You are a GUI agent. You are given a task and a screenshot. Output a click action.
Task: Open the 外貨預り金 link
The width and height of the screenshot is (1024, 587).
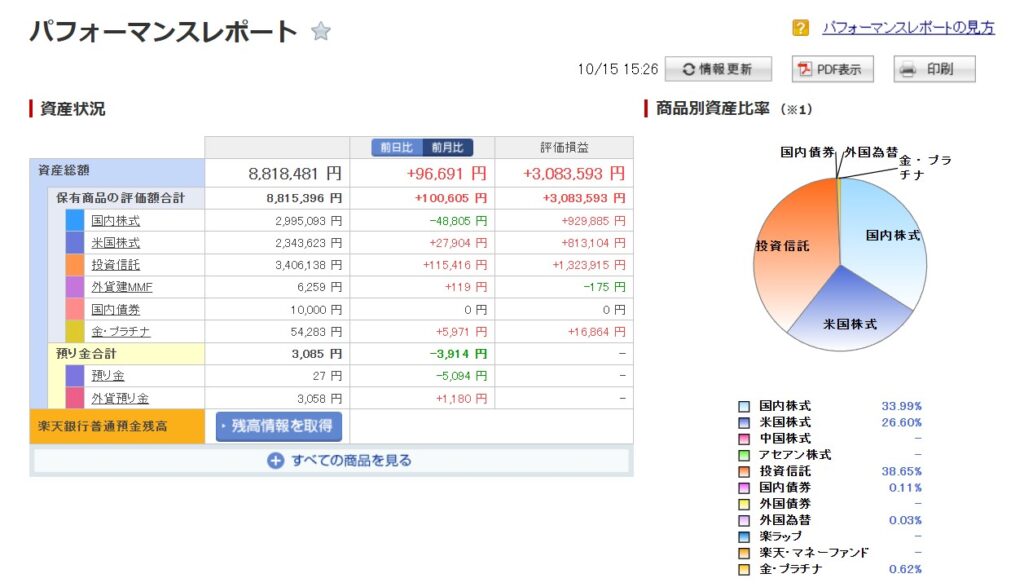(x=115, y=398)
